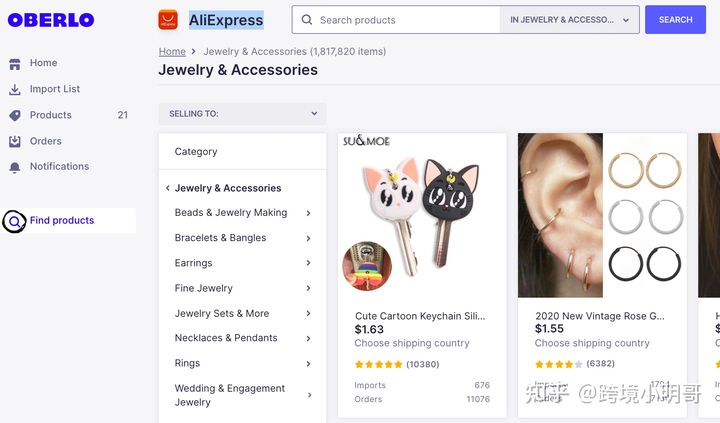Click the Find products magnifier icon
Viewport: 720px width, 423px height.
point(15,221)
